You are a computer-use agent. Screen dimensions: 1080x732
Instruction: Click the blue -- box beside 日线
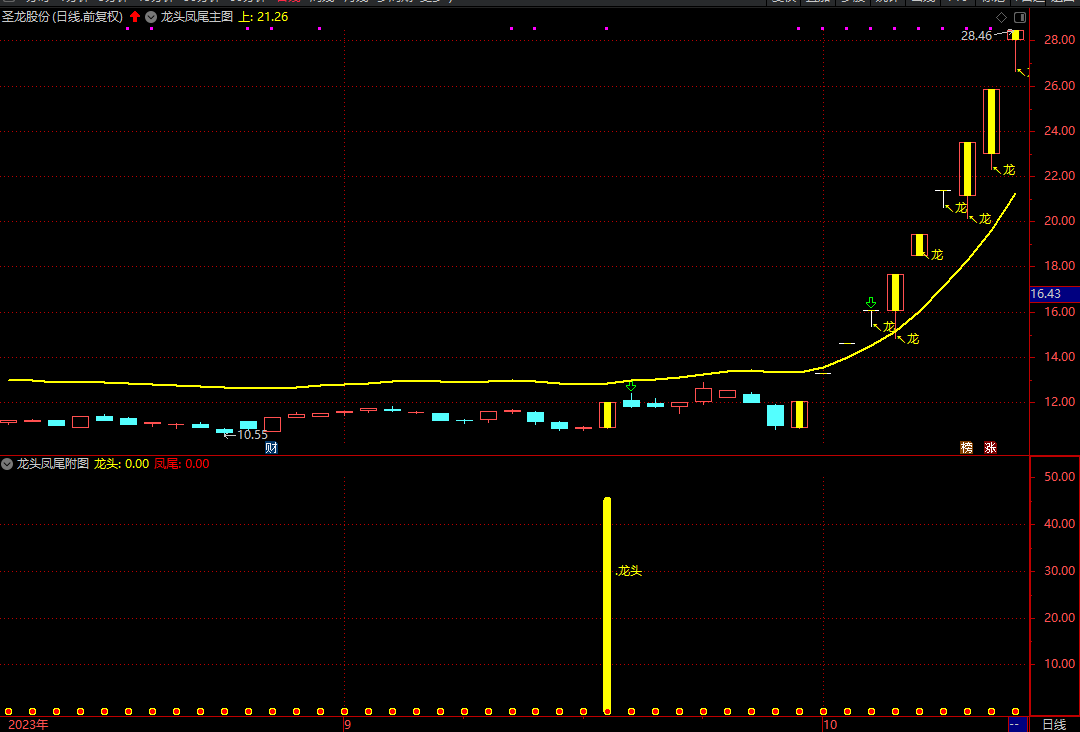pos(1016,724)
